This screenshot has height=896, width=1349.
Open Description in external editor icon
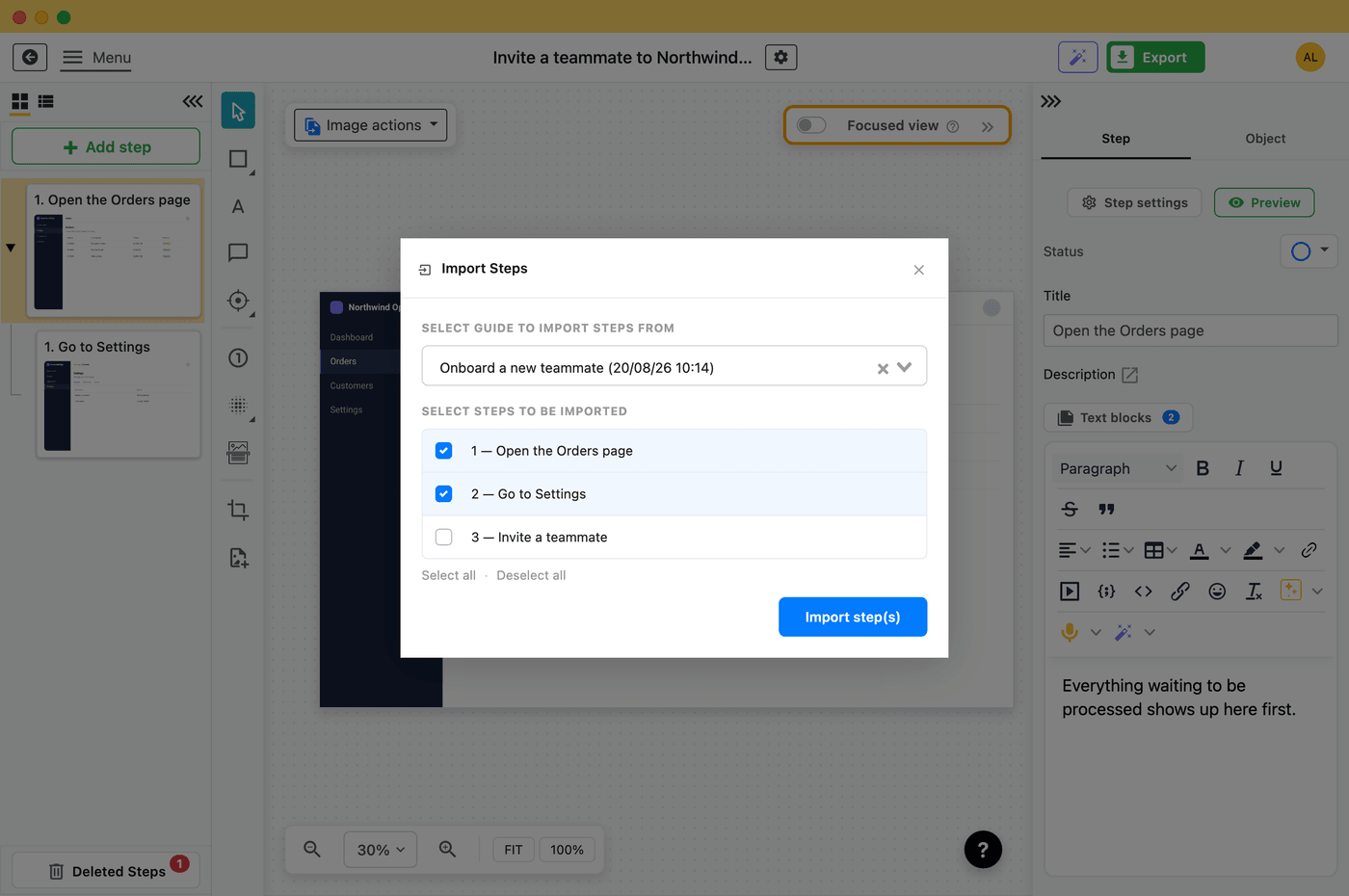tap(1130, 375)
